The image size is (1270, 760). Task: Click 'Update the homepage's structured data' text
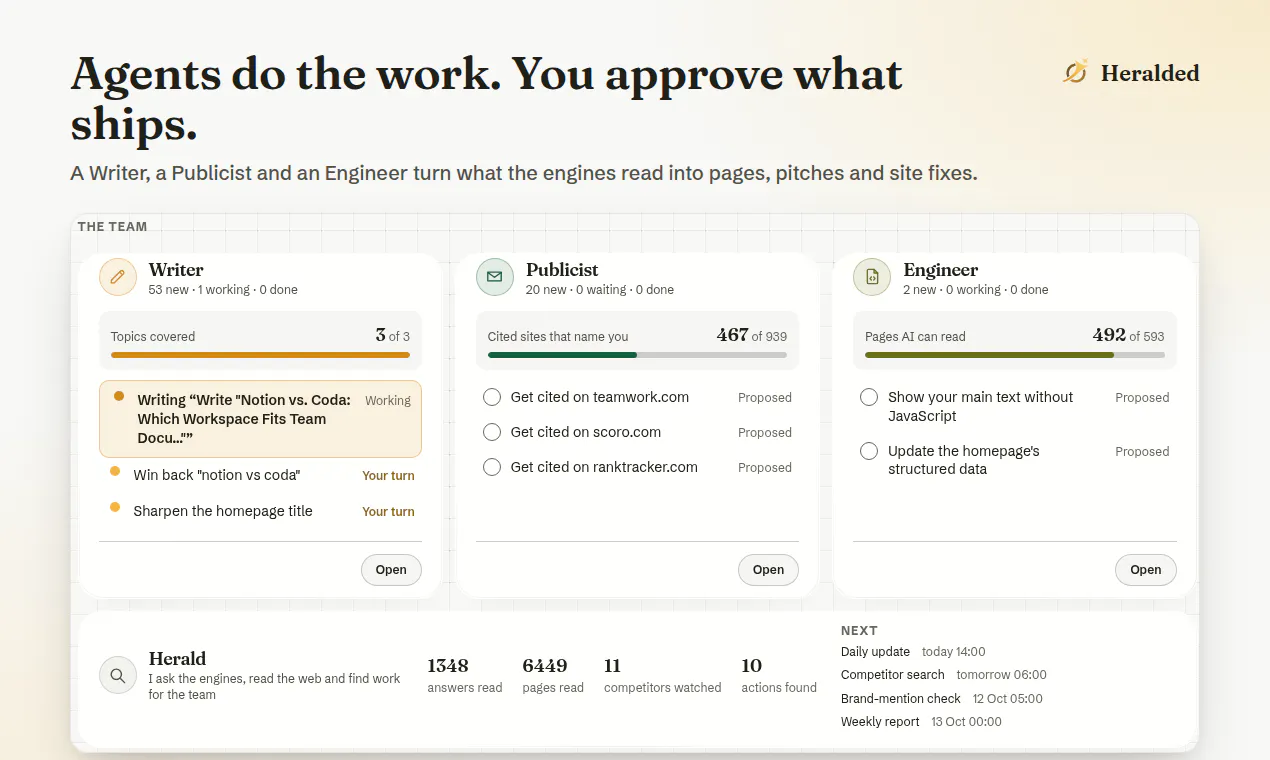pos(964,460)
